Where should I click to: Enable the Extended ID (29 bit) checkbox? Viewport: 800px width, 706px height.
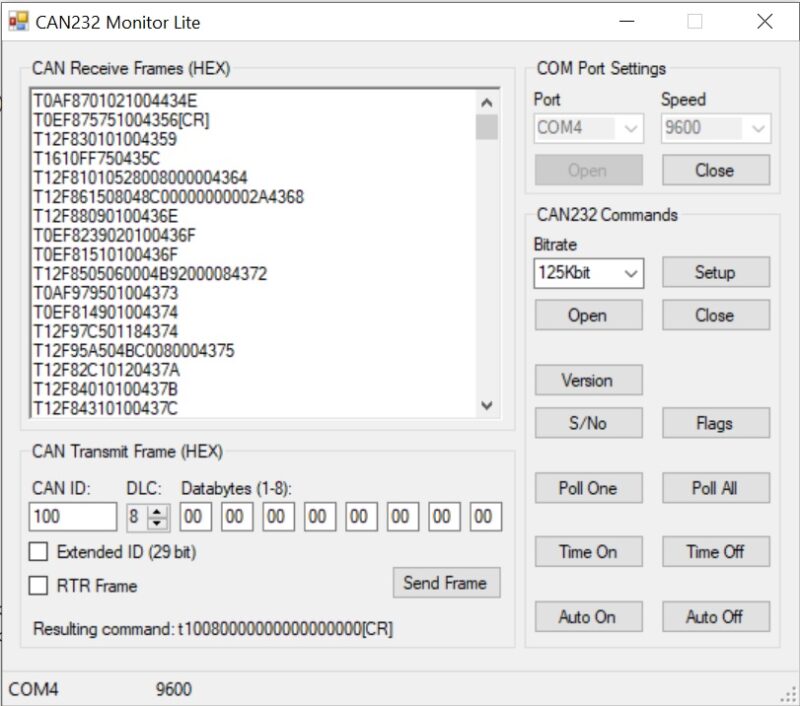click(39, 552)
